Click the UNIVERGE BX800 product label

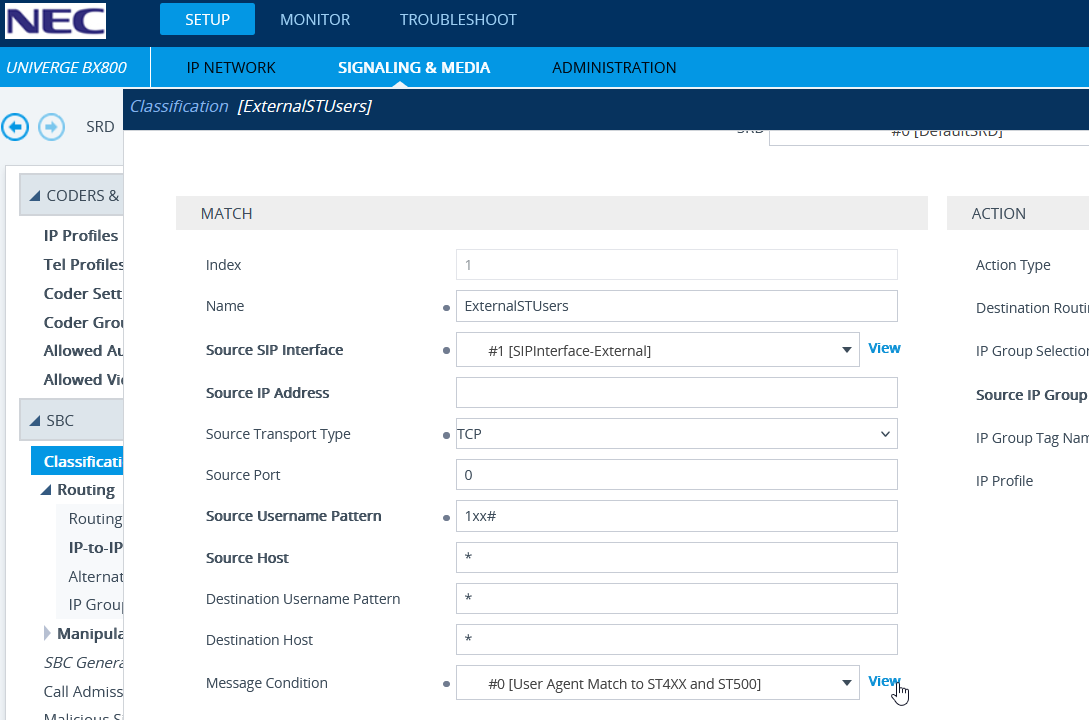(x=67, y=67)
